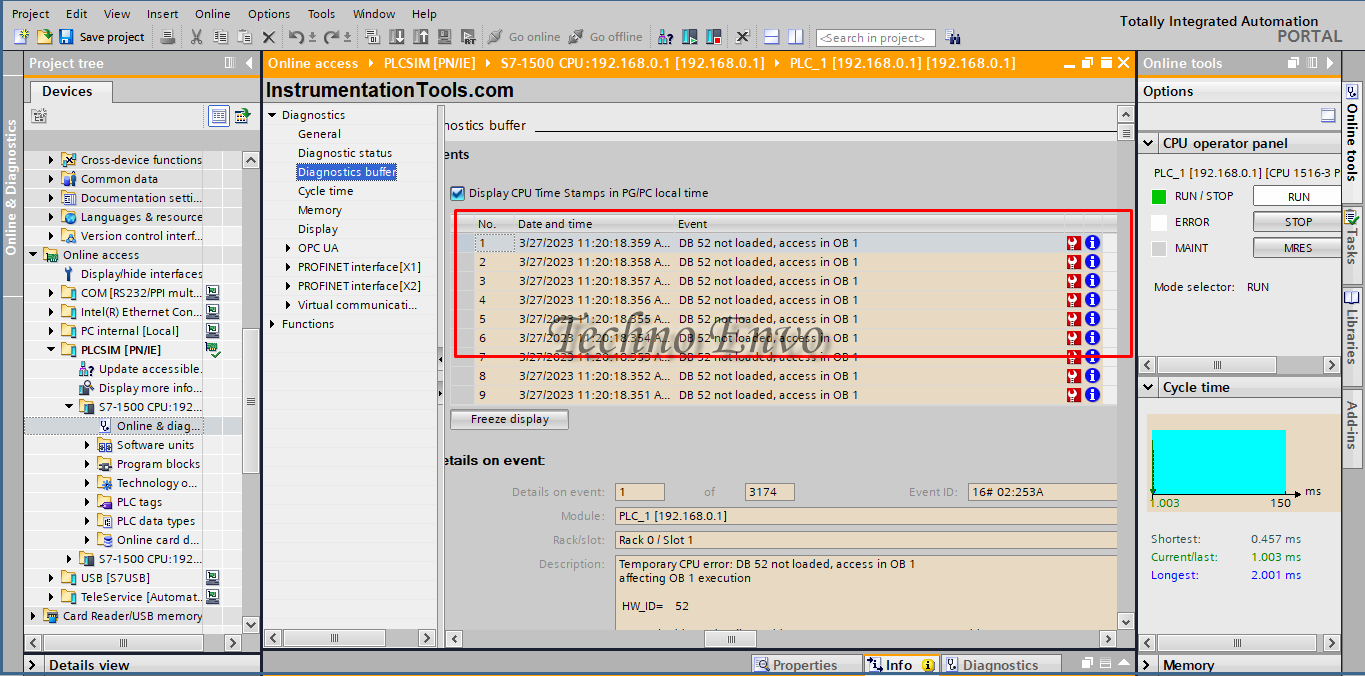Click the Search in project field
1365x676 pixels.
pos(875,38)
